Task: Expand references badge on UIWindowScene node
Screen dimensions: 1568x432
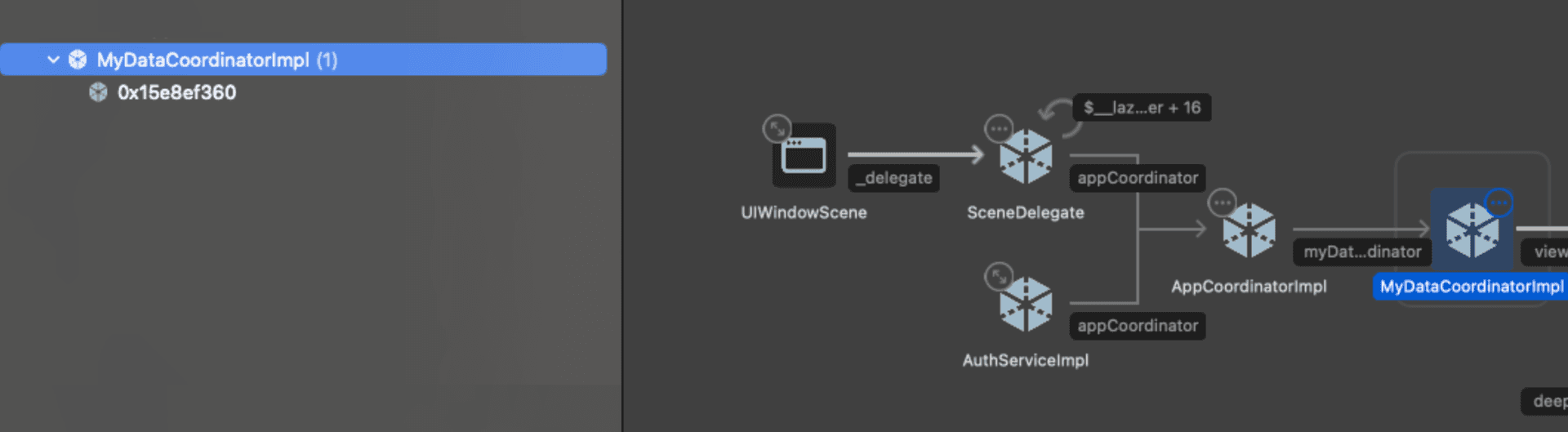Action: coord(777,128)
